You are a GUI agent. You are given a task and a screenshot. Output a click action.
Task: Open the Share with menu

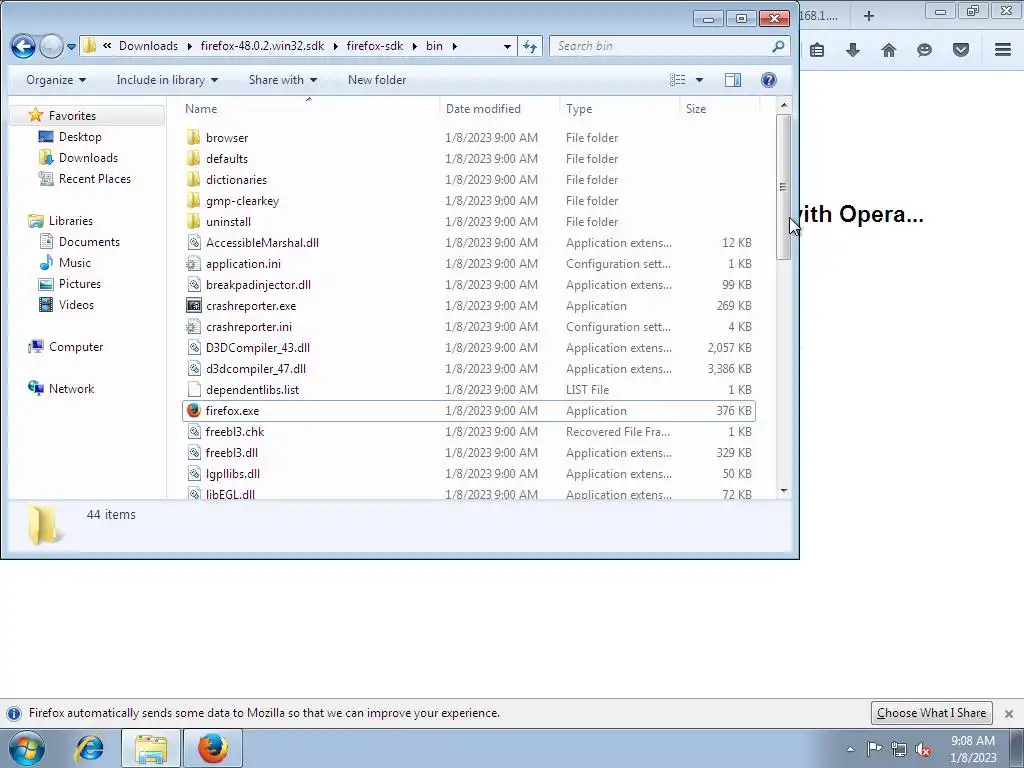(283, 80)
